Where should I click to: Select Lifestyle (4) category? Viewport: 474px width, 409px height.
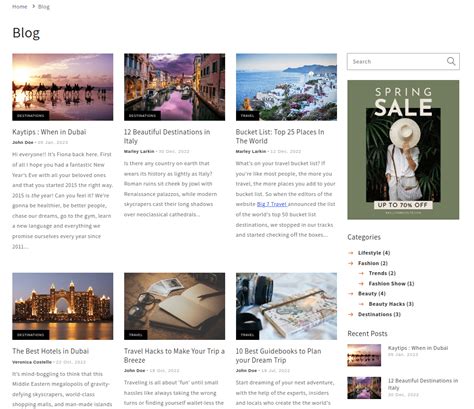[374, 253]
